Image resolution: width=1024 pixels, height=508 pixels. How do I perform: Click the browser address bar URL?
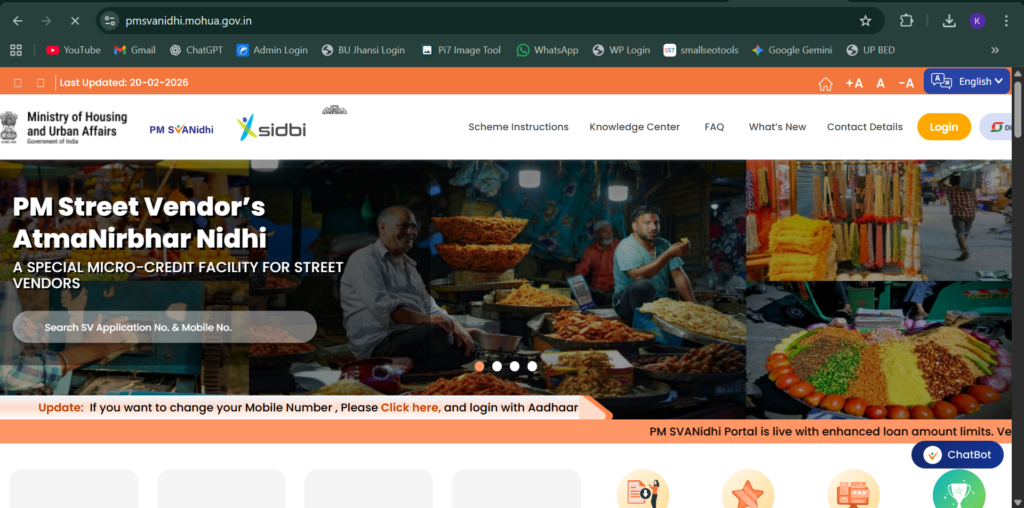[189, 21]
